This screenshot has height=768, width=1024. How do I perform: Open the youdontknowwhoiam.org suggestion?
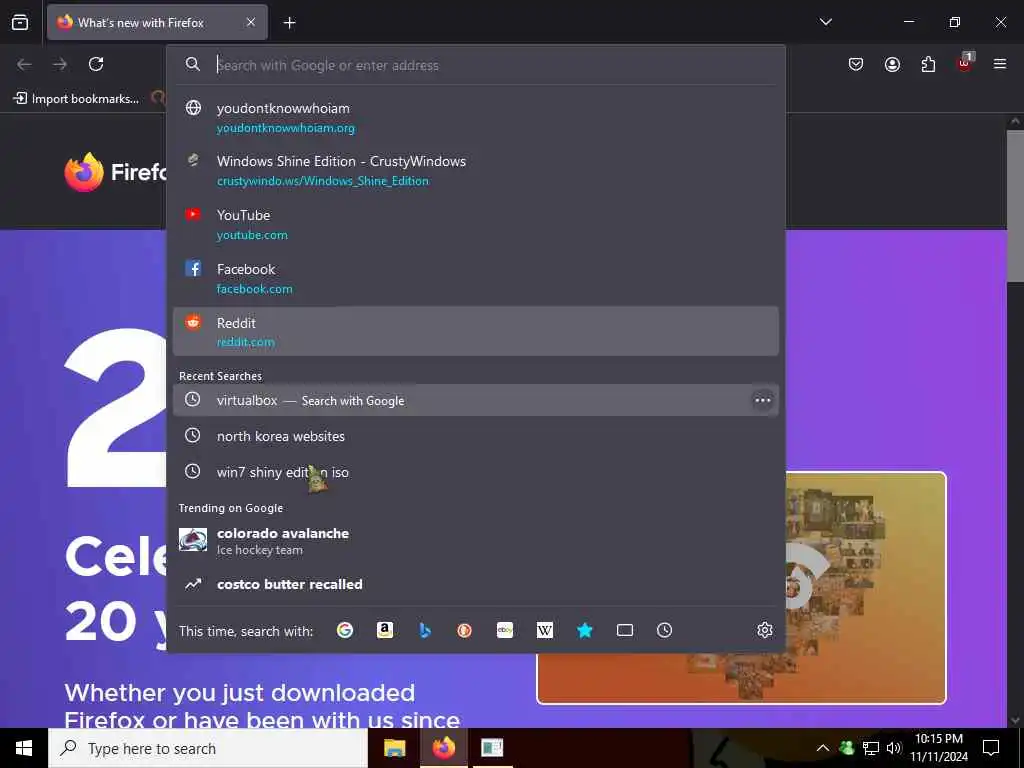pos(475,118)
